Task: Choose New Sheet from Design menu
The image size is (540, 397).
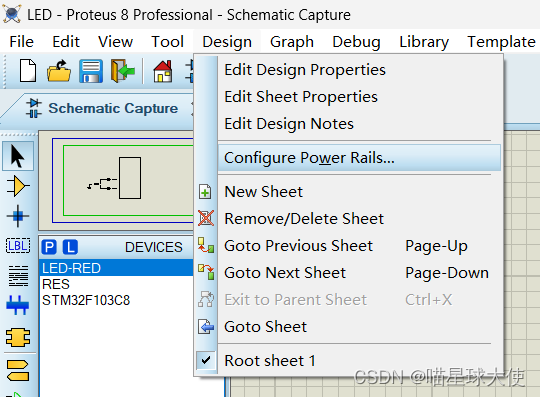Action: tap(348, 192)
